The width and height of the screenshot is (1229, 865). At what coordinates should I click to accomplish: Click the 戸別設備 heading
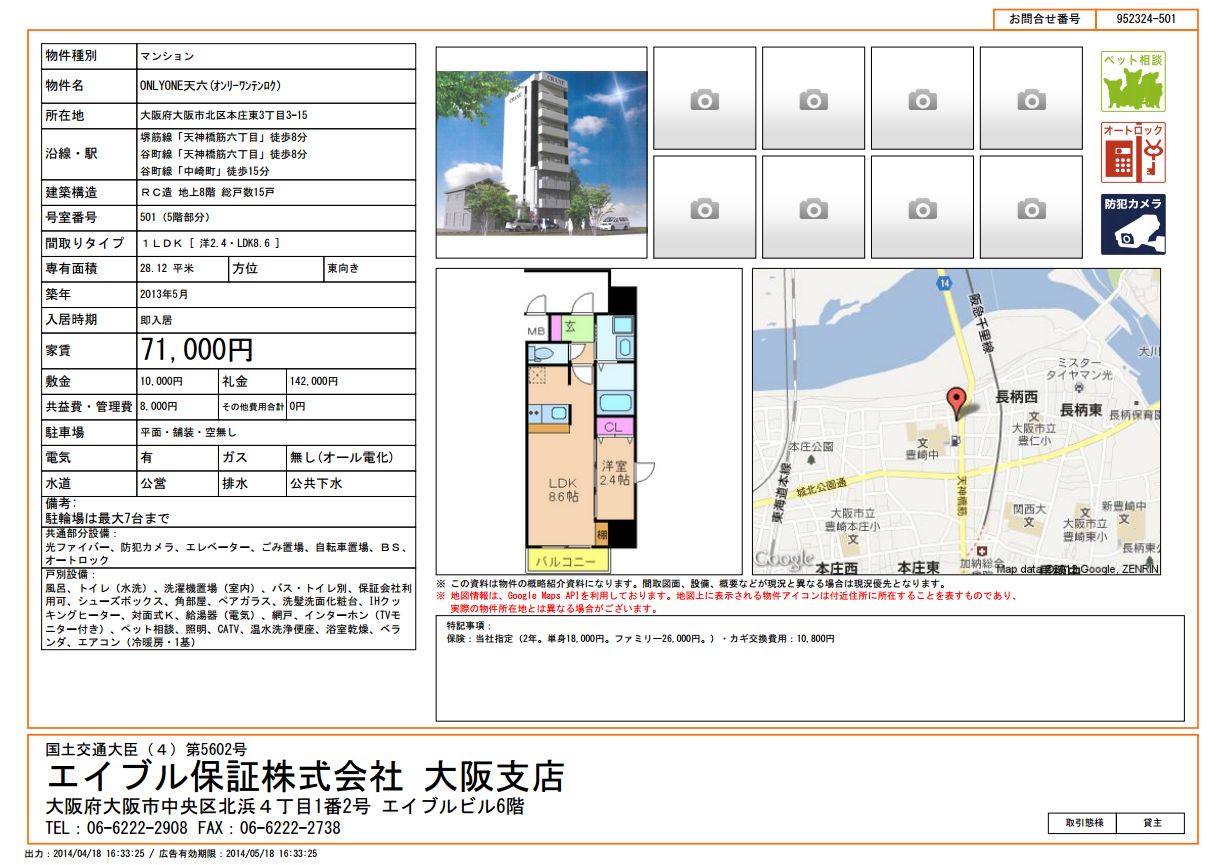pyautogui.click(x=70, y=576)
